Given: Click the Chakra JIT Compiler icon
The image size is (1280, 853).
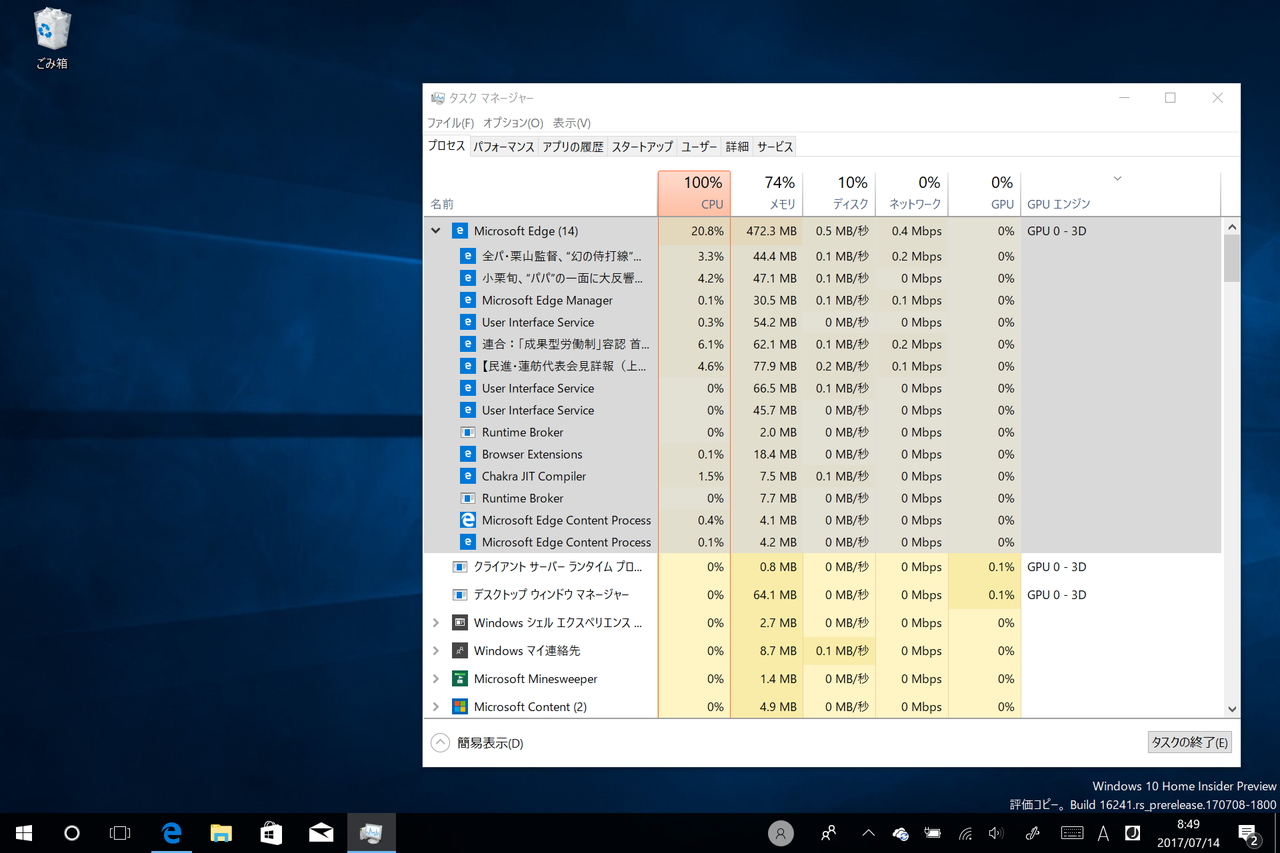Looking at the screenshot, I should (467, 477).
